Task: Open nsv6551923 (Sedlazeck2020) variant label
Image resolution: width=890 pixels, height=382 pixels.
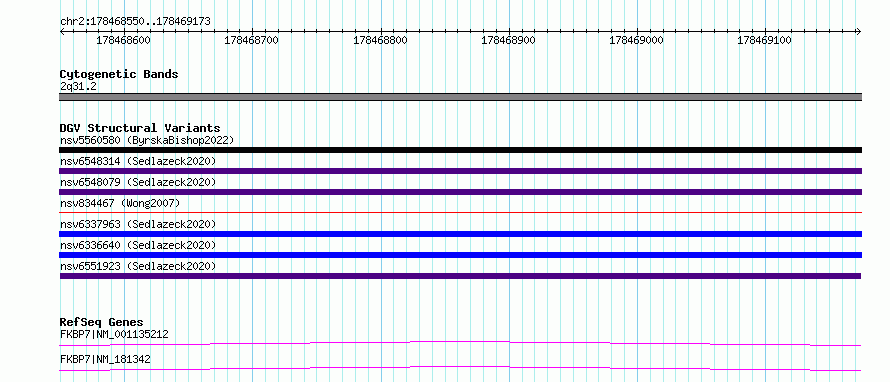Action: (x=138, y=266)
